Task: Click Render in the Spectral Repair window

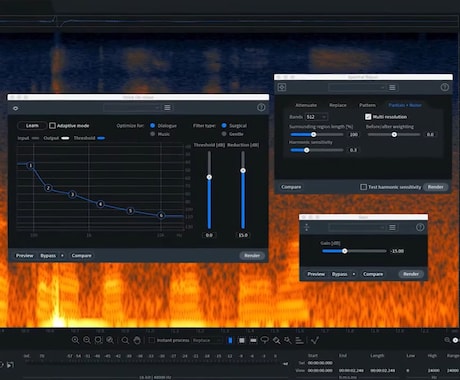Action: pos(435,187)
